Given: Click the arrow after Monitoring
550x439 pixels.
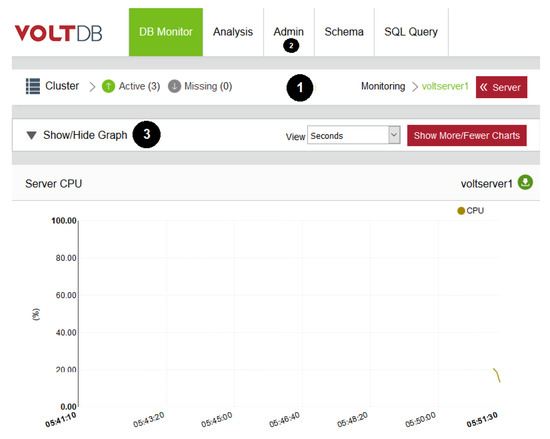Looking at the screenshot, I should pos(415,87).
